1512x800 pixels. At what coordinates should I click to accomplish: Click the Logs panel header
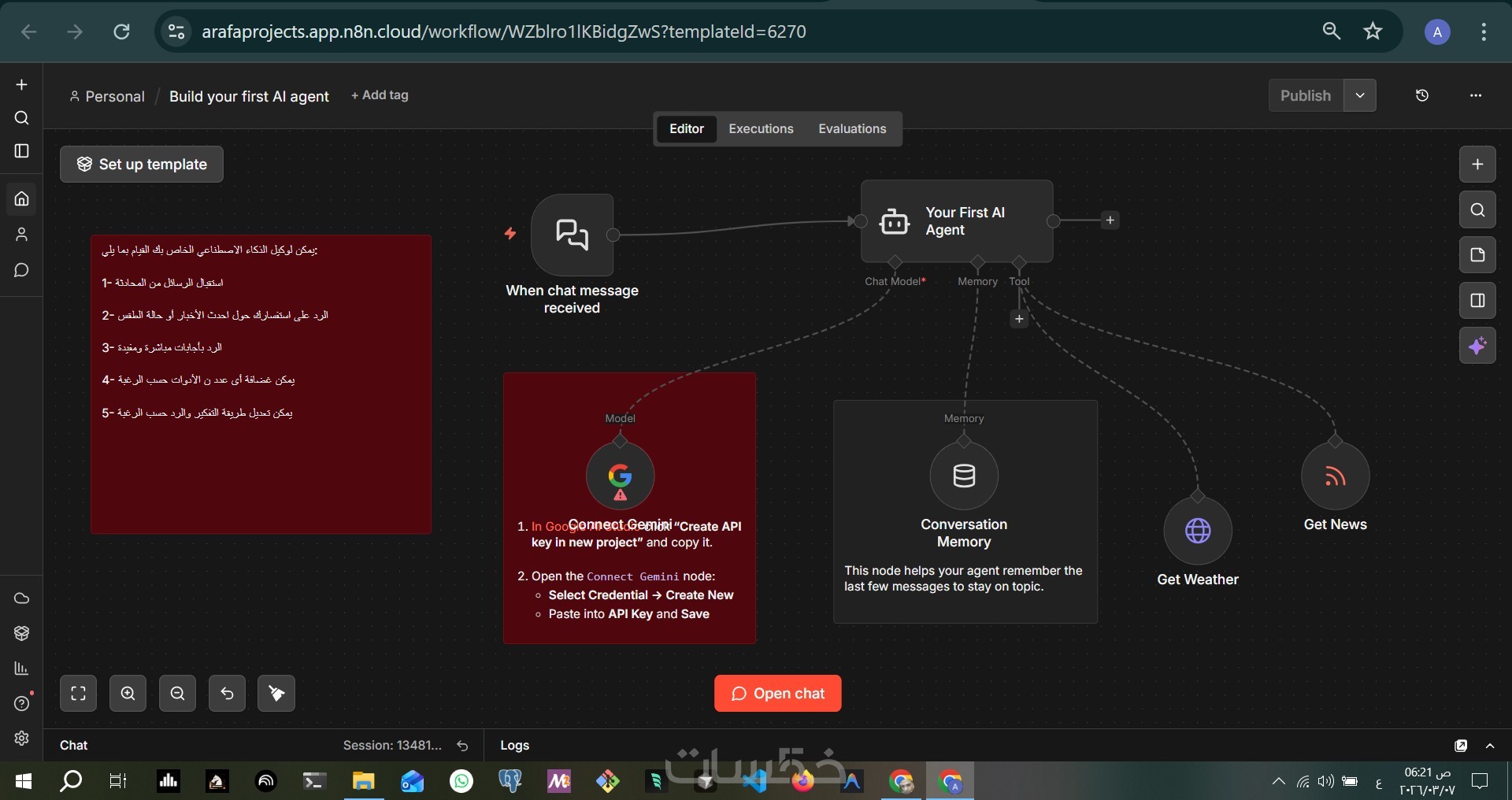[x=515, y=746]
